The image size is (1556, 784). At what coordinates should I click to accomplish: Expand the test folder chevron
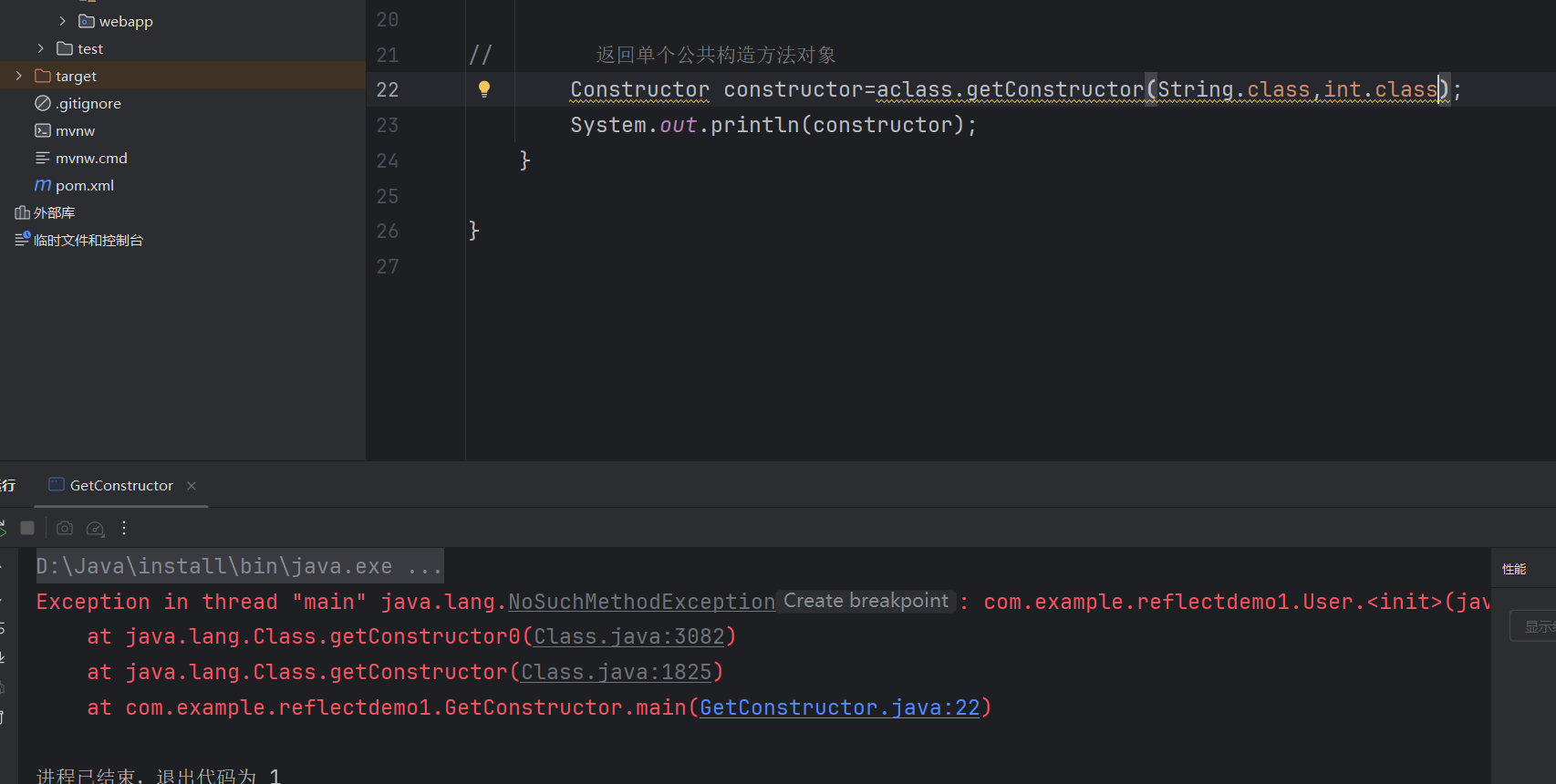tap(40, 48)
